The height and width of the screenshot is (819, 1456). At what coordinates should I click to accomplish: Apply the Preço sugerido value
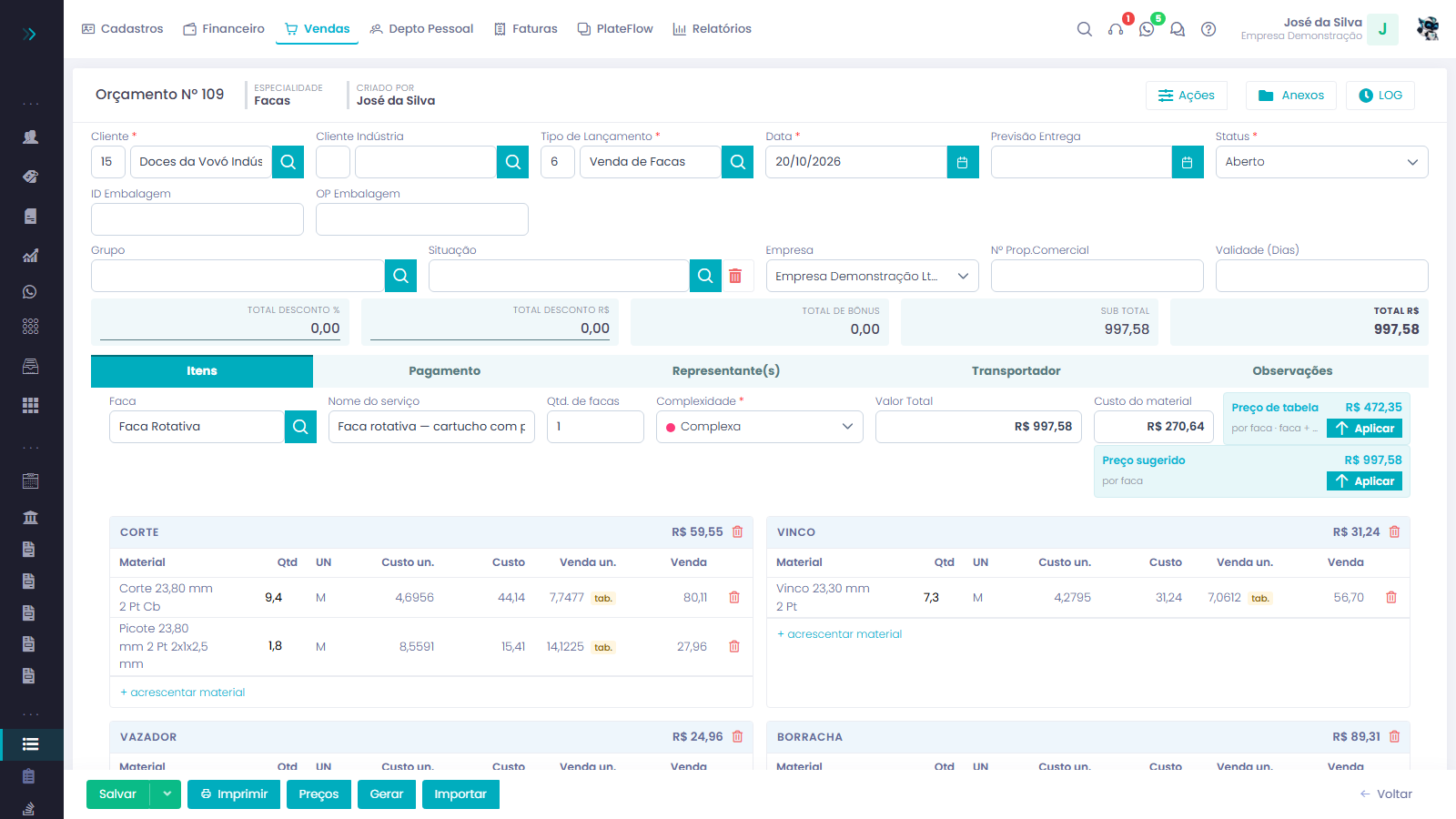click(1364, 481)
